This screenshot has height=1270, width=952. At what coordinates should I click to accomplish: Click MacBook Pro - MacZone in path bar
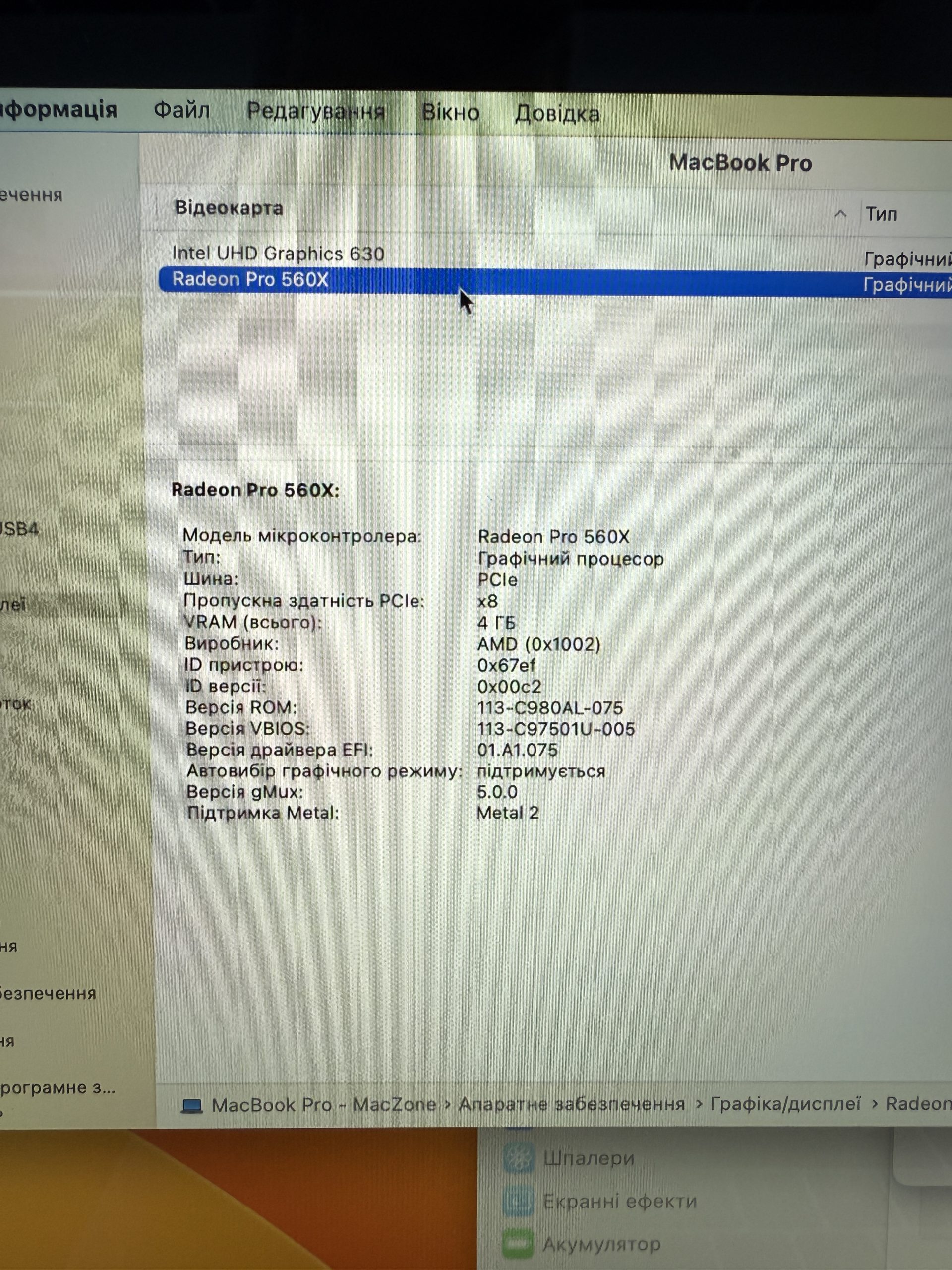324,1105
